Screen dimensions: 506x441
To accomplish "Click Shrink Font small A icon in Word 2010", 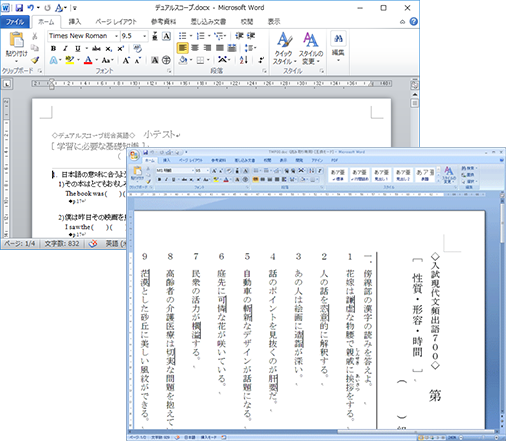I will coord(137,60).
